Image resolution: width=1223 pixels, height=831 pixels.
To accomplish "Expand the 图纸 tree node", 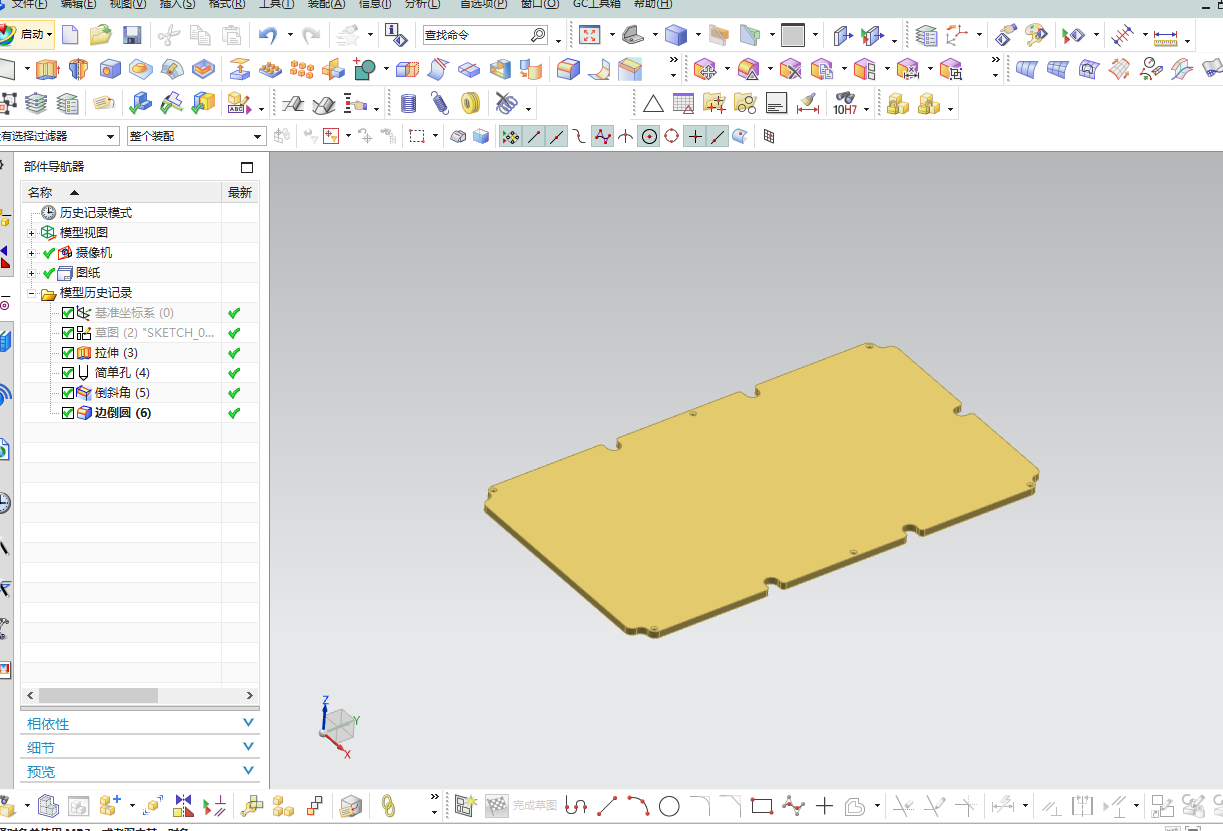I will (32, 273).
